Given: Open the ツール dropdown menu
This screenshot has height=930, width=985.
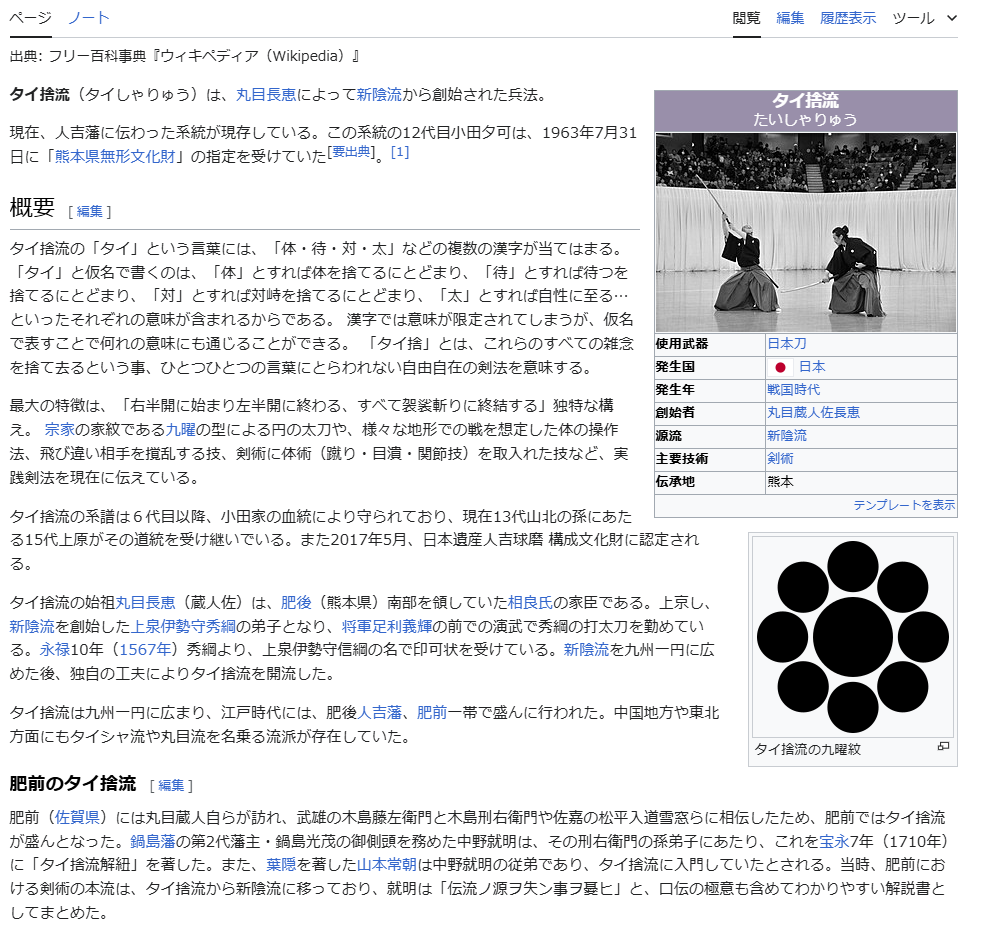Looking at the screenshot, I should (924, 18).
